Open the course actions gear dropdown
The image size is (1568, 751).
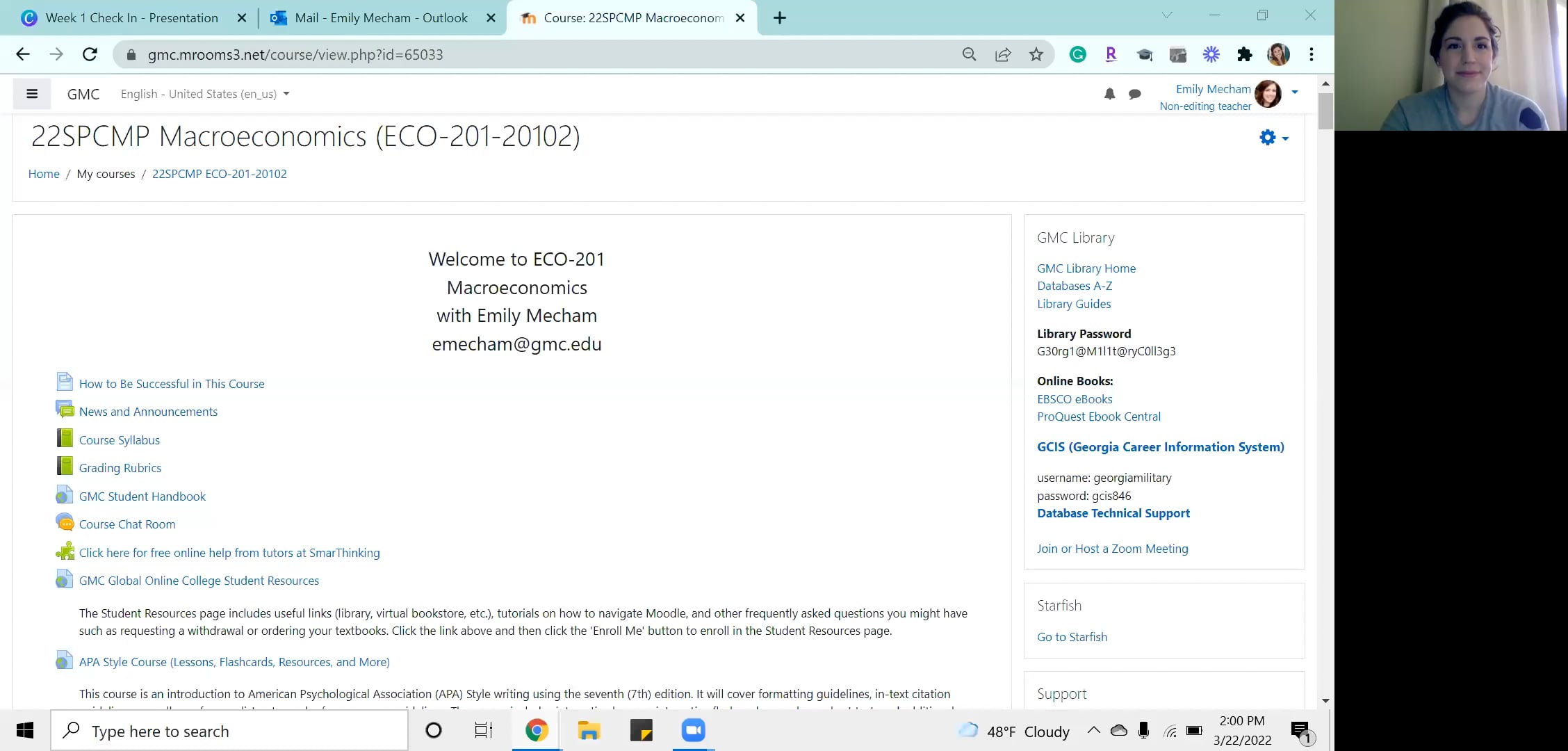(x=1269, y=137)
